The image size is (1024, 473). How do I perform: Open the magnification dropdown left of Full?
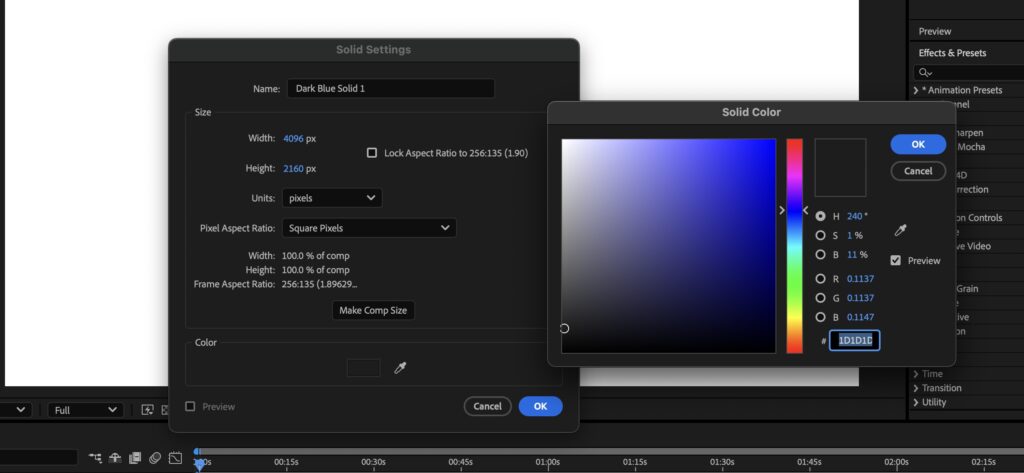pyautogui.click(x=16, y=410)
